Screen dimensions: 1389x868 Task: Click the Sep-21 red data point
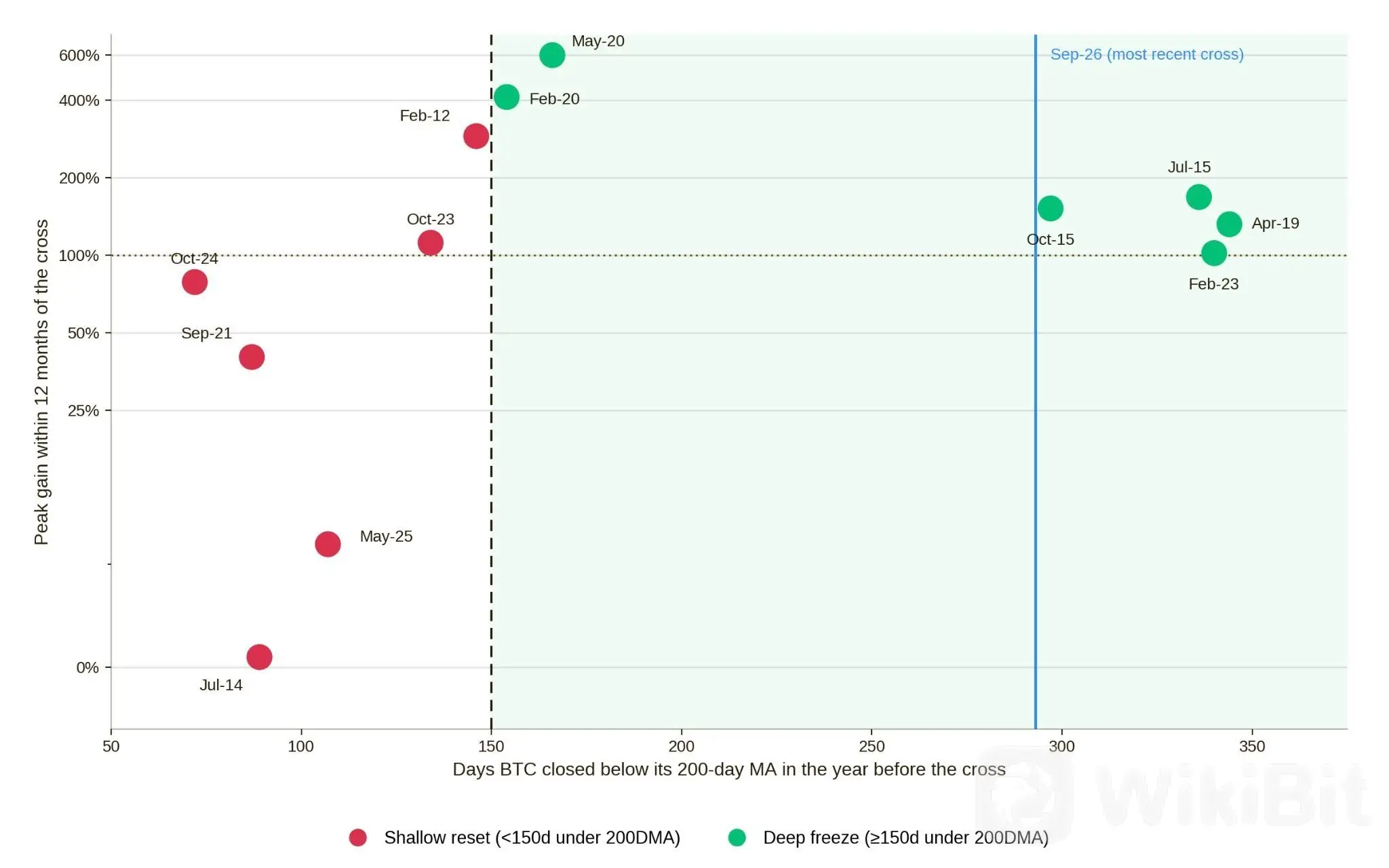pos(252,357)
